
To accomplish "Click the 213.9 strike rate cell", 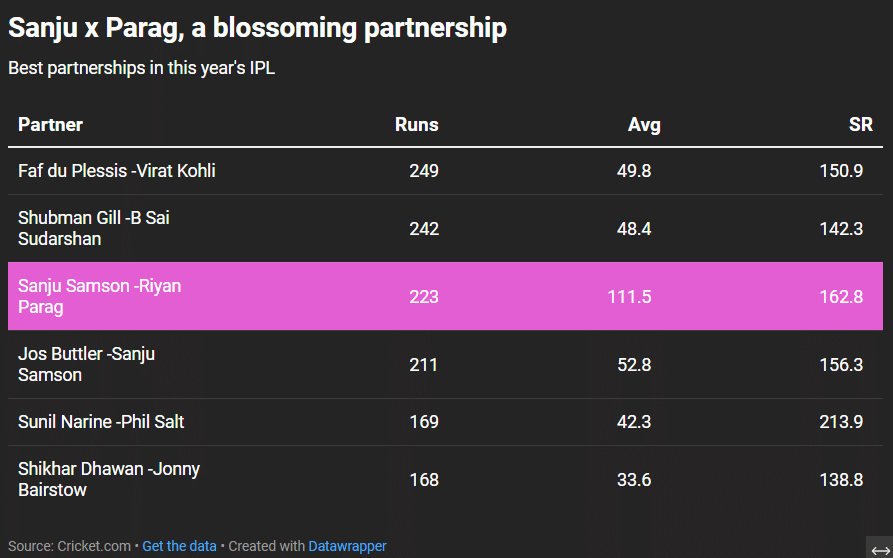I will tap(841, 422).
